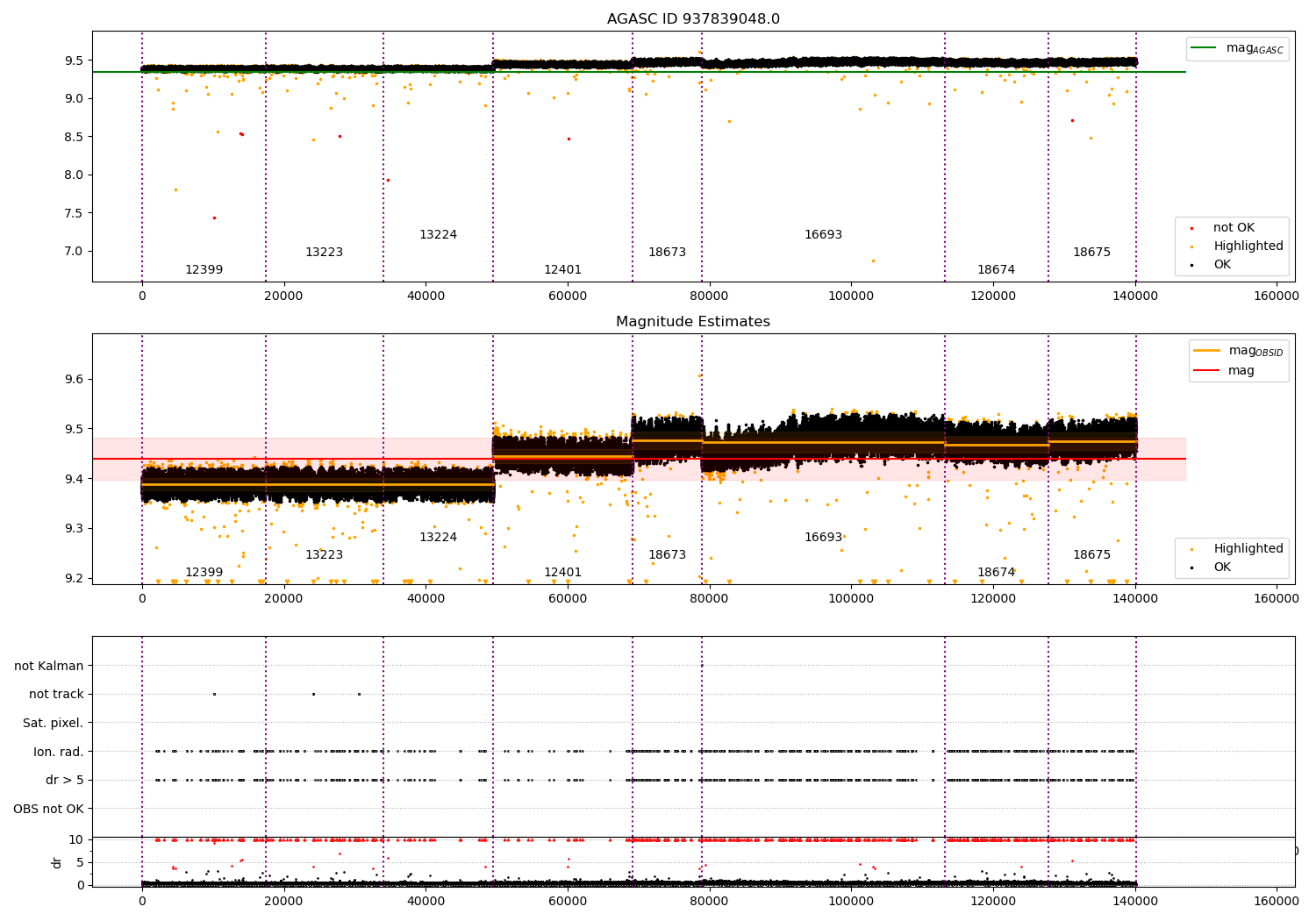Click 'OK' legend entry in middle plot
Image resolution: width=1316 pixels, height=921 pixels.
[1222, 568]
